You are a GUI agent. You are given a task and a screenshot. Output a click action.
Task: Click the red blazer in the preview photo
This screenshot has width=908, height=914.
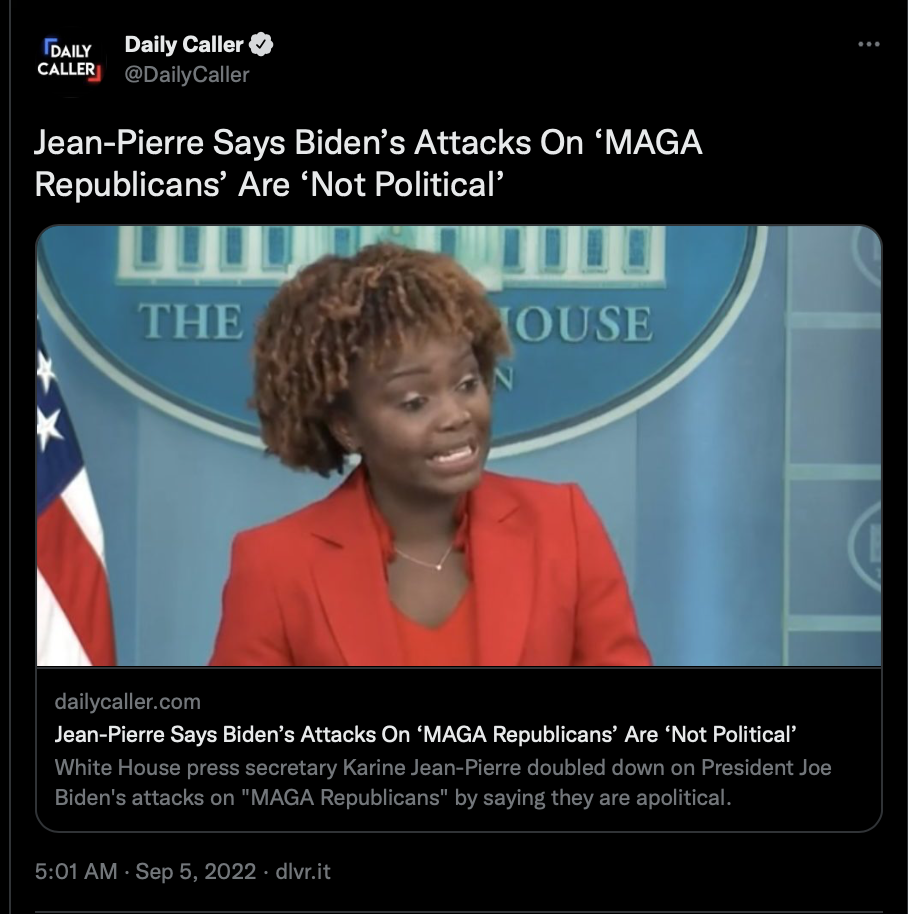point(430,577)
